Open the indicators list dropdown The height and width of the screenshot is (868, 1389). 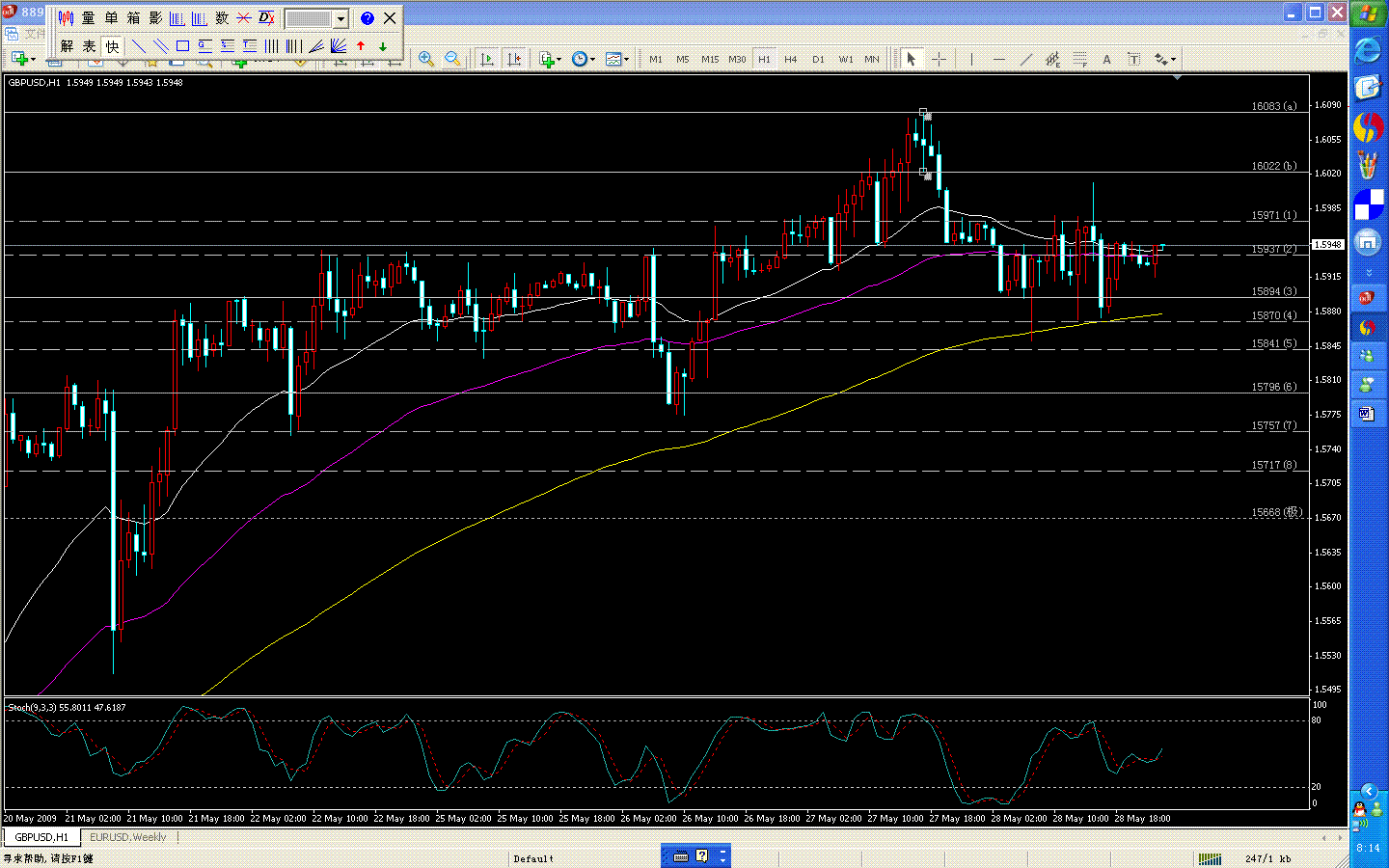[x=550, y=59]
